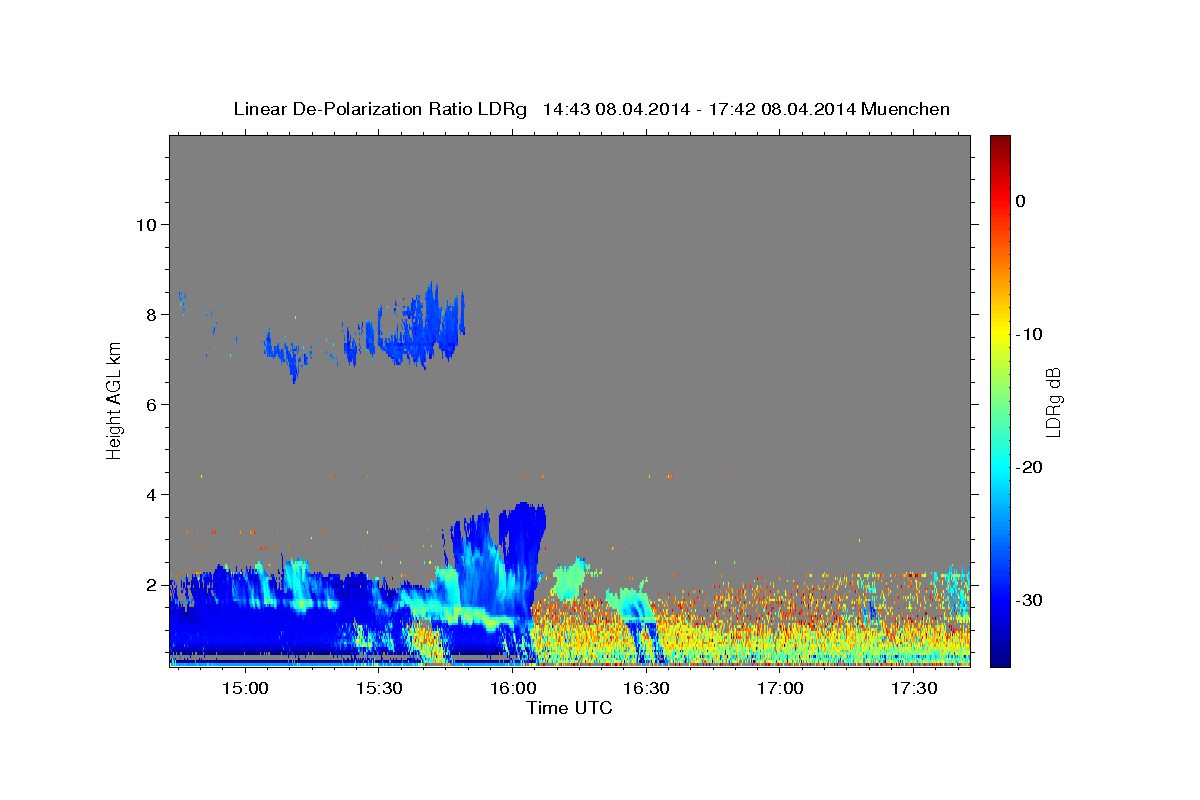Click the dark blue bottom of the colorbar

[1000, 658]
